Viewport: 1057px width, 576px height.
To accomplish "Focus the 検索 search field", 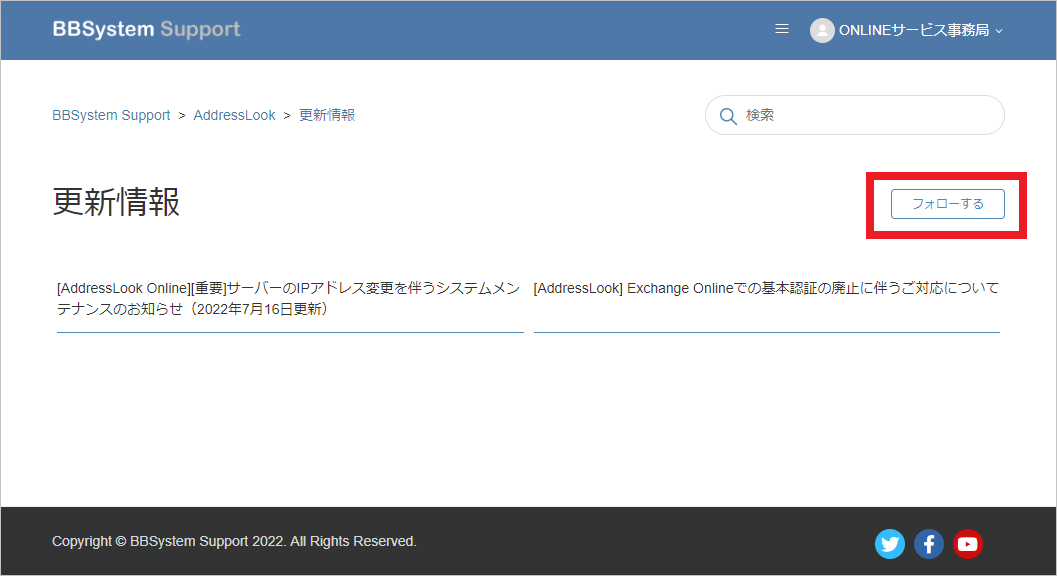I will pyautogui.click(x=855, y=115).
